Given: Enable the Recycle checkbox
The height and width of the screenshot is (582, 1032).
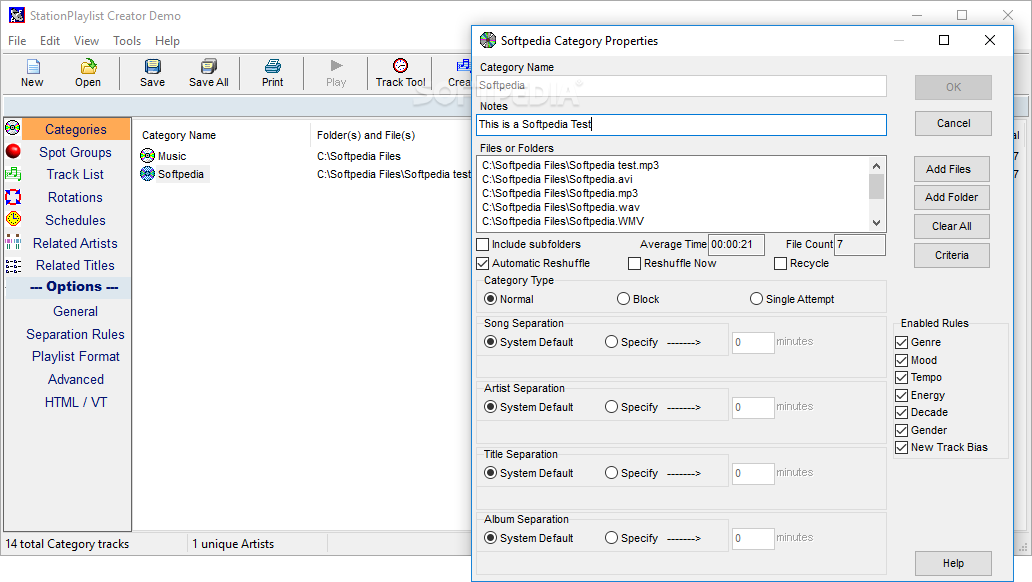Looking at the screenshot, I should (781, 263).
